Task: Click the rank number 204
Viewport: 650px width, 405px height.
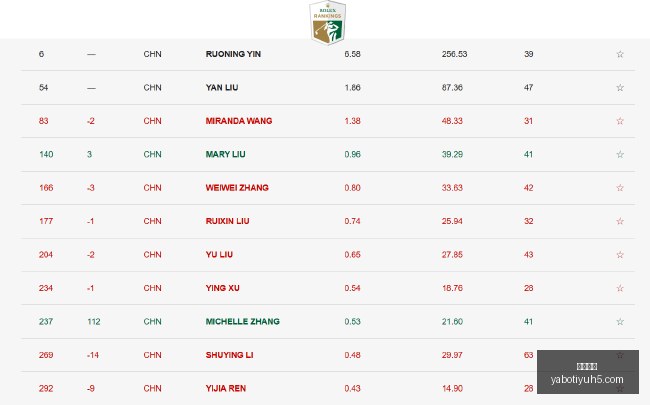Action: point(46,255)
